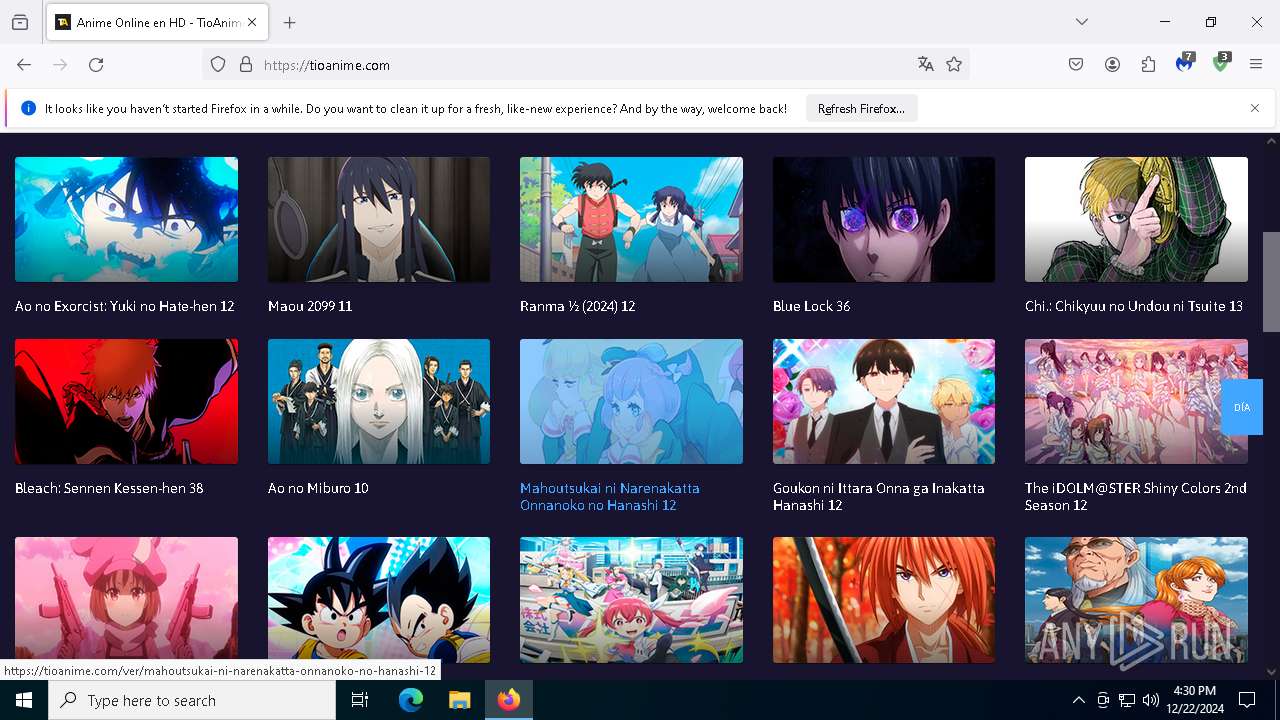Reload the current page

tap(96, 65)
